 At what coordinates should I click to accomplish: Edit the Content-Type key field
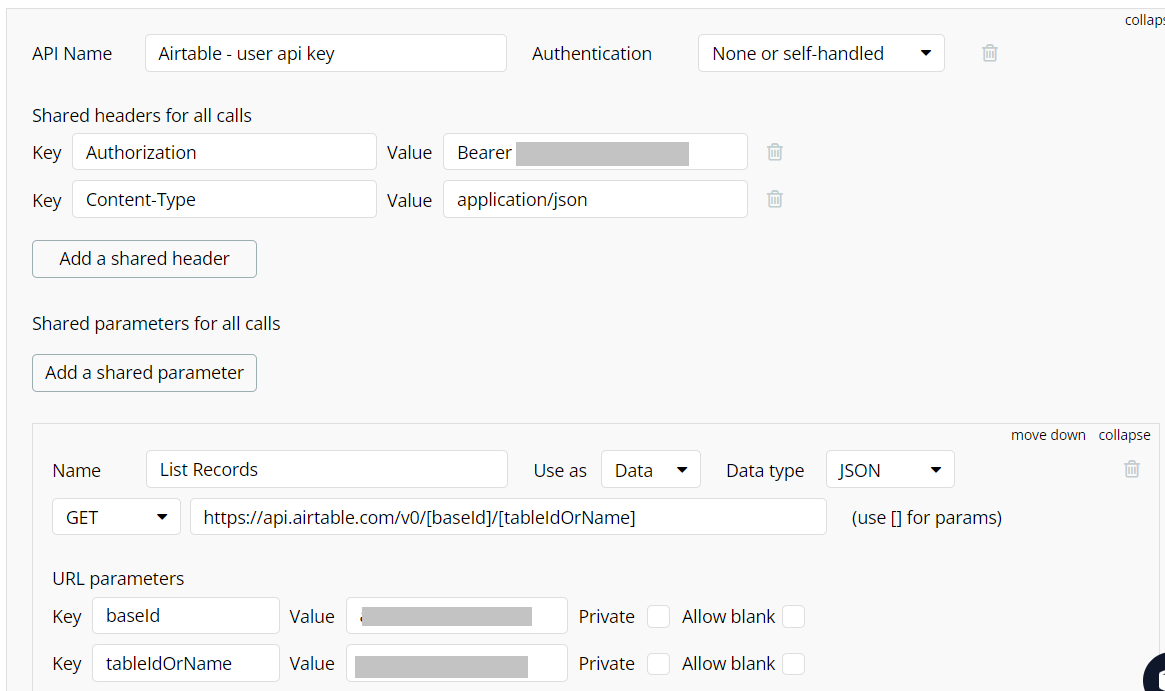[x=224, y=199]
